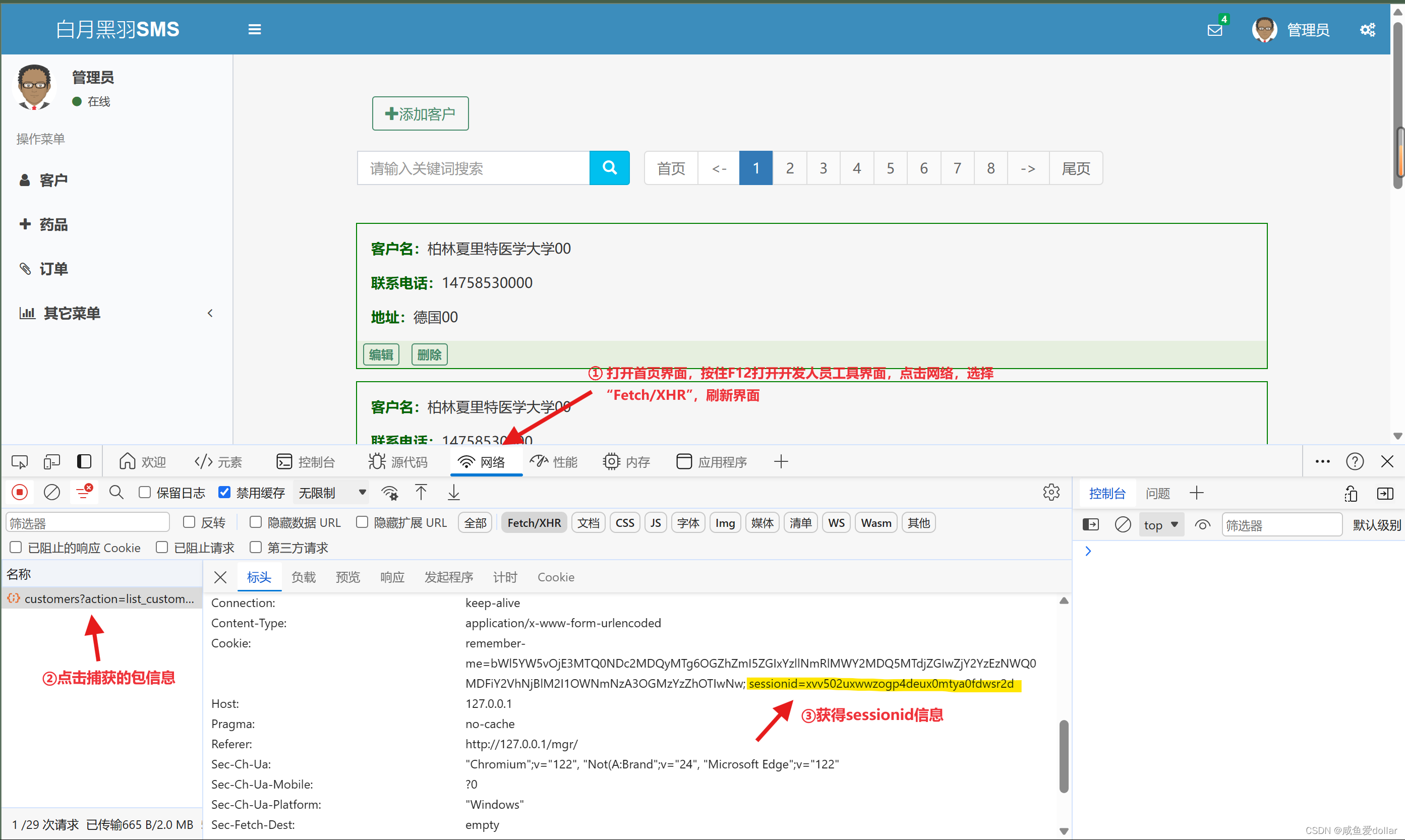1405x840 pixels.
Task: Open the 无限制 throttling dropdown
Action: coord(331,493)
